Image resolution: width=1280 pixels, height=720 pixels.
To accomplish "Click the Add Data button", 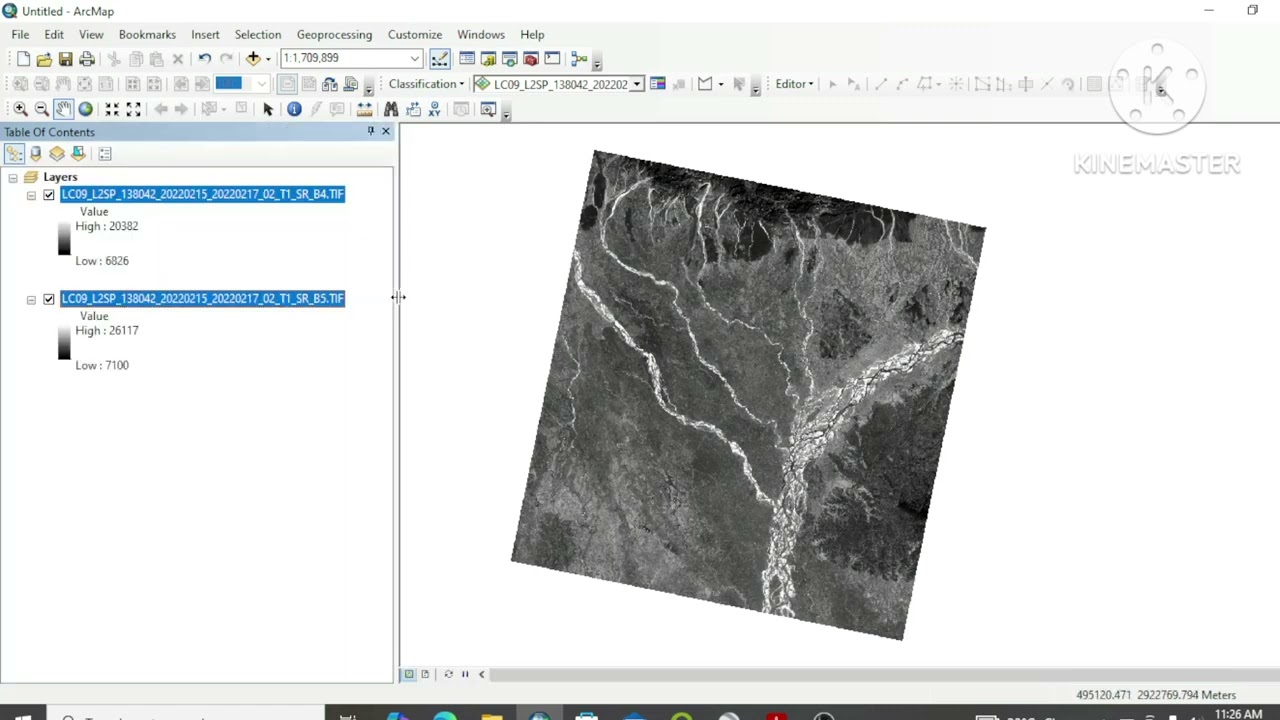I will pos(253,59).
